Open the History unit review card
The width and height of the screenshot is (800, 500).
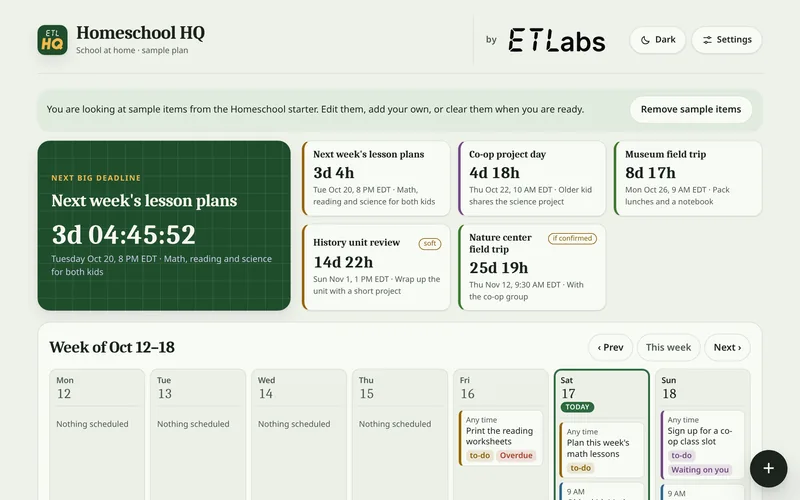376,267
